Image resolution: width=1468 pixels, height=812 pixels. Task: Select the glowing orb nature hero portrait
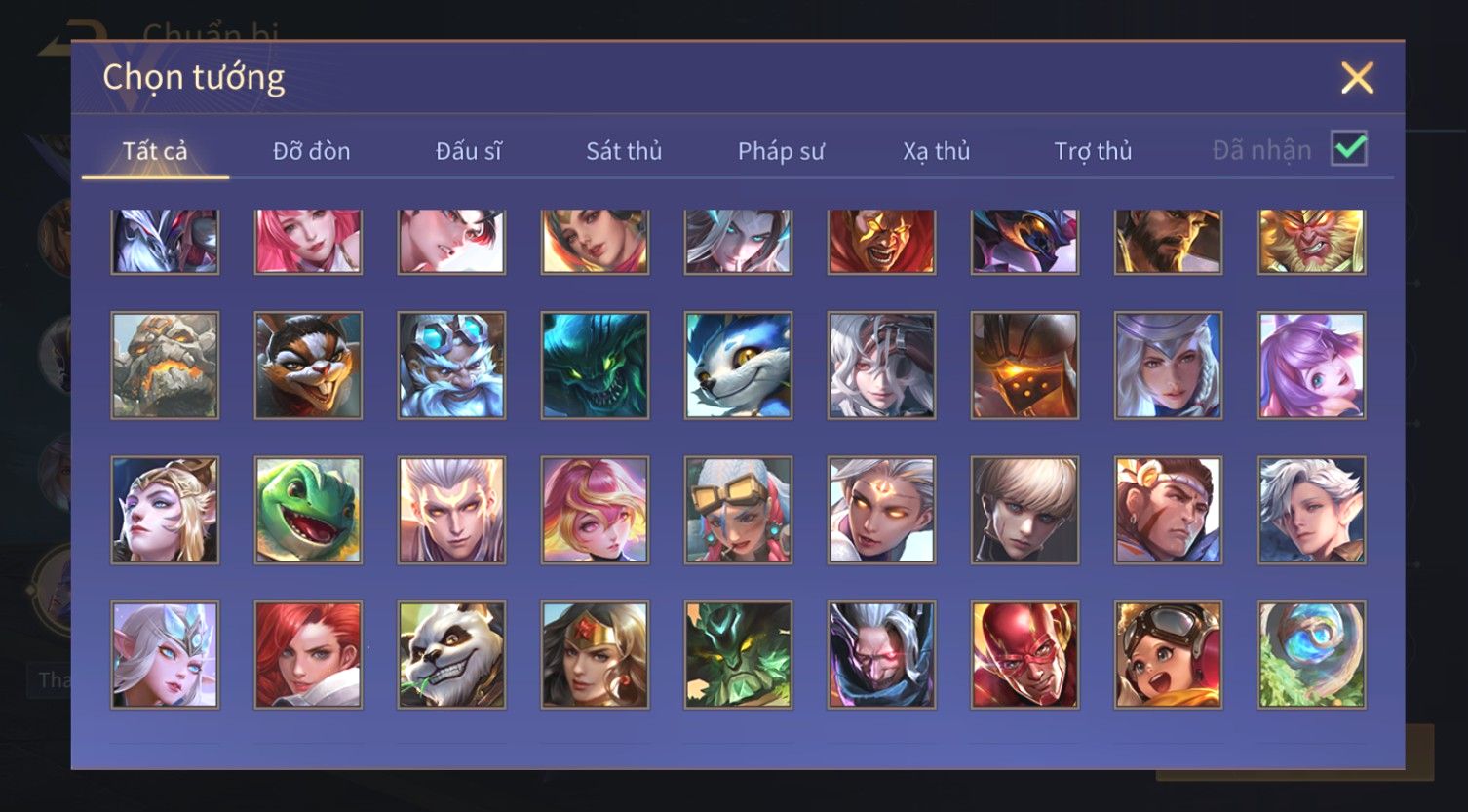pyautogui.click(x=1311, y=654)
